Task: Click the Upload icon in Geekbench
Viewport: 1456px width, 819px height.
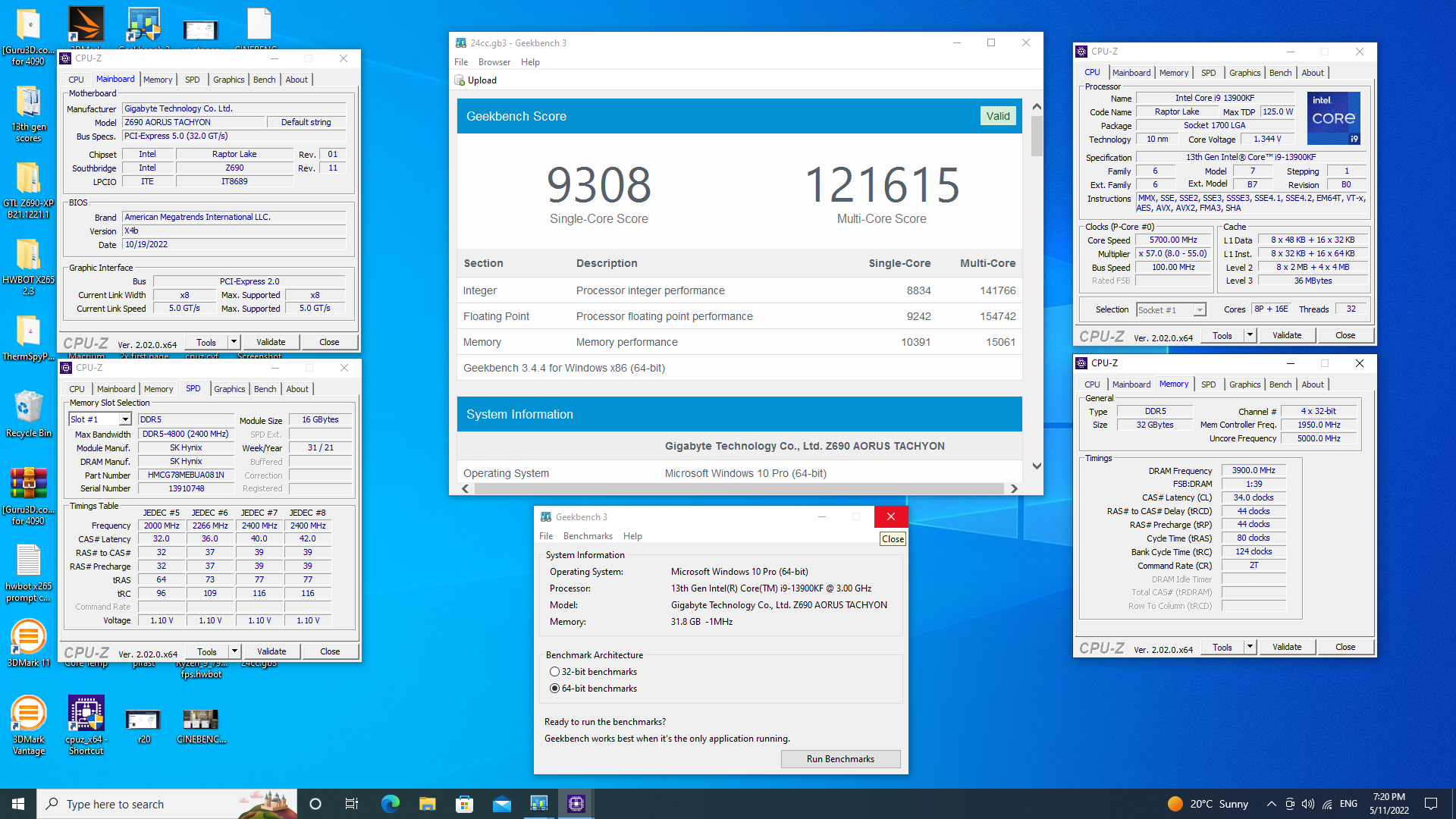Action: coord(460,80)
